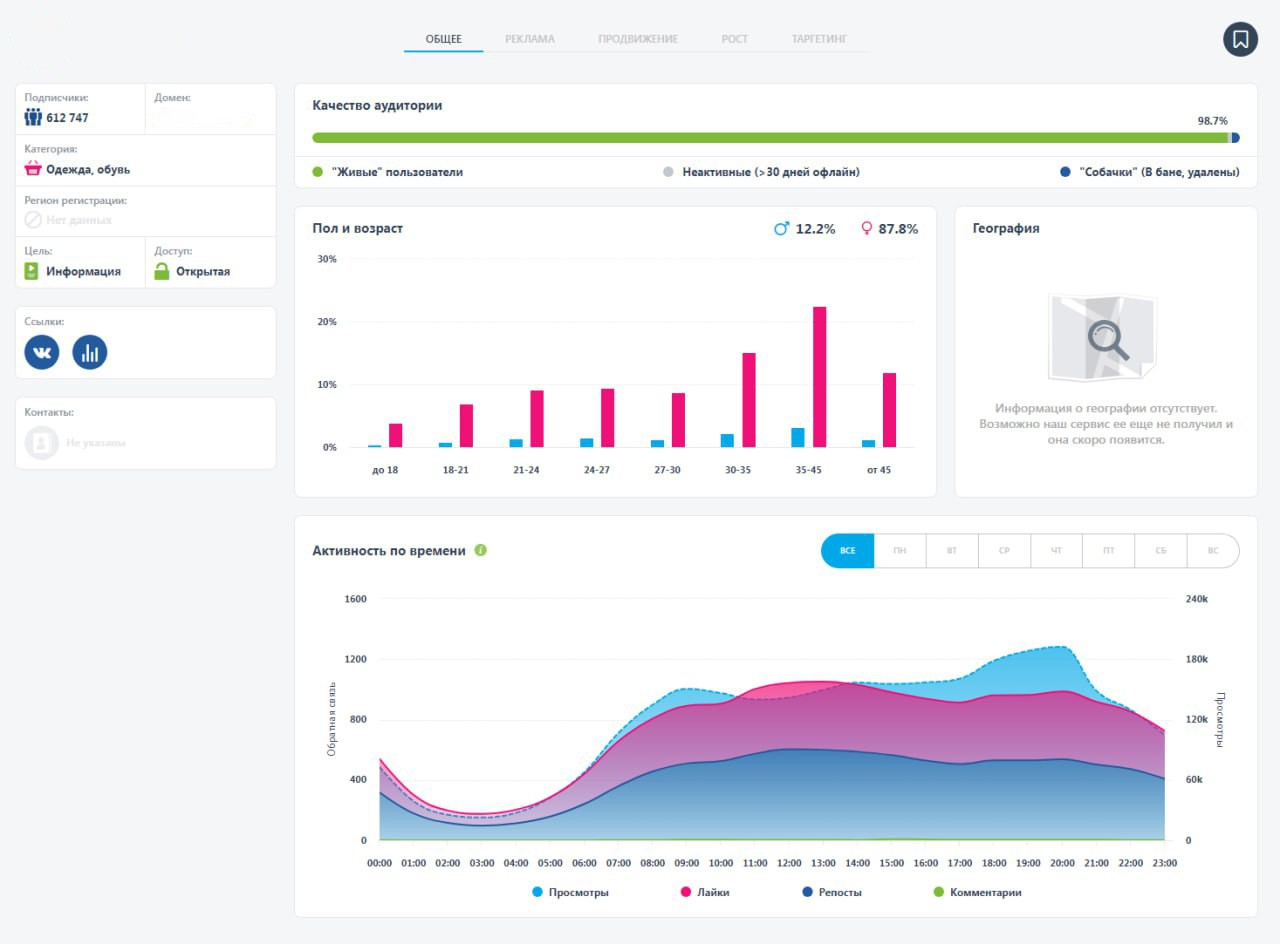Click the до 18 age group label
This screenshot has width=1280, height=944.
[x=385, y=470]
